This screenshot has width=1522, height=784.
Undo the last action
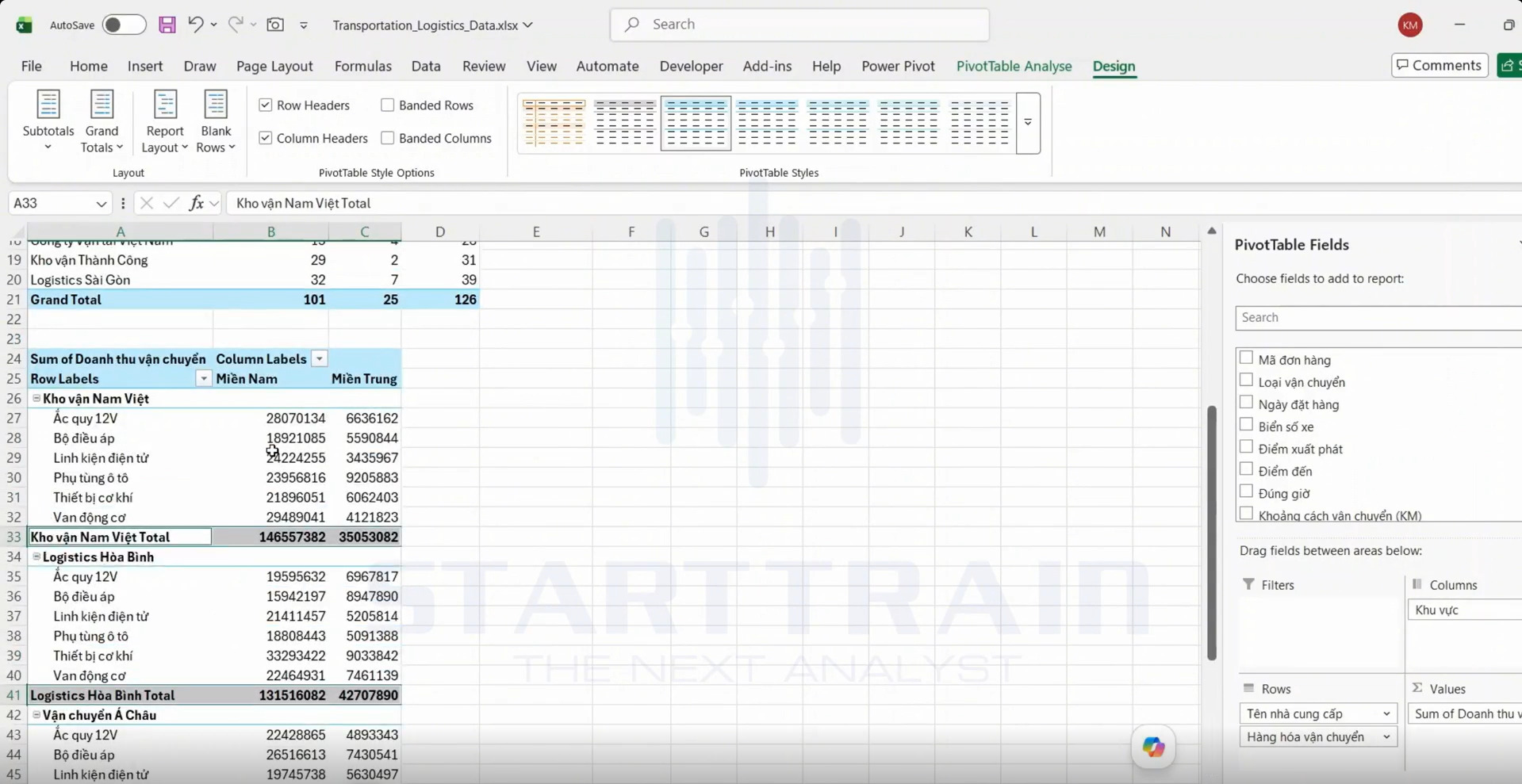coord(195,25)
